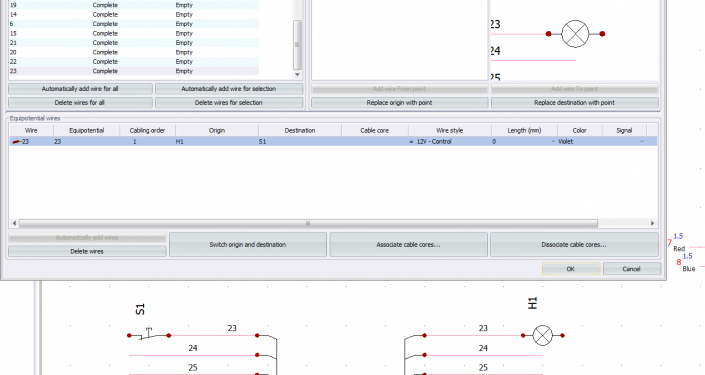This screenshot has height=375, width=705.
Task: Click the horizontal scrollbar thumb of wires table
Action: pos(308,223)
